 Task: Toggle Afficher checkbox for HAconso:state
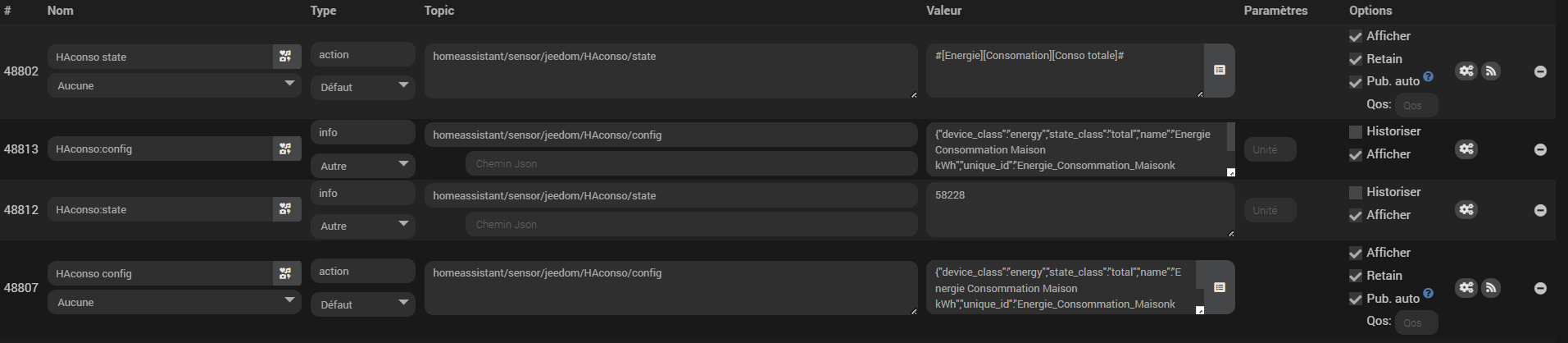1356,215
